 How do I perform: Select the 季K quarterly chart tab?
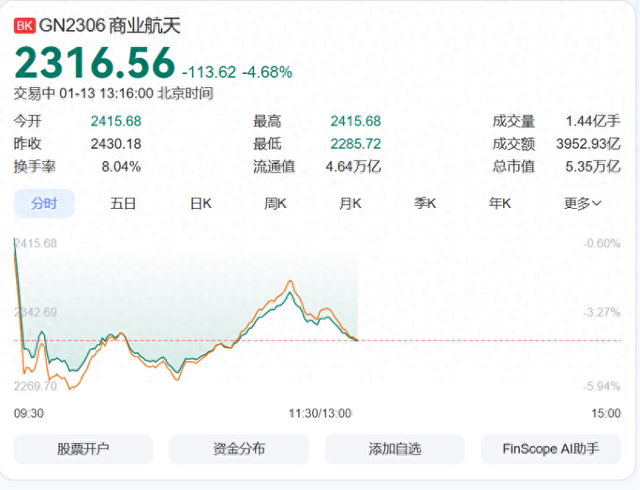(426, 203)
